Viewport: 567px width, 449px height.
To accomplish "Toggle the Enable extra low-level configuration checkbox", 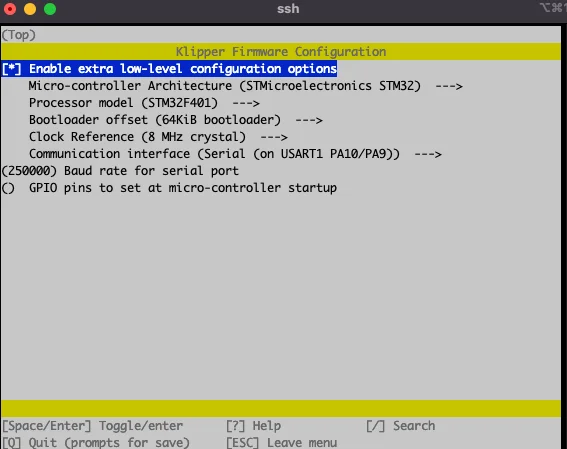I will point(12,69).
